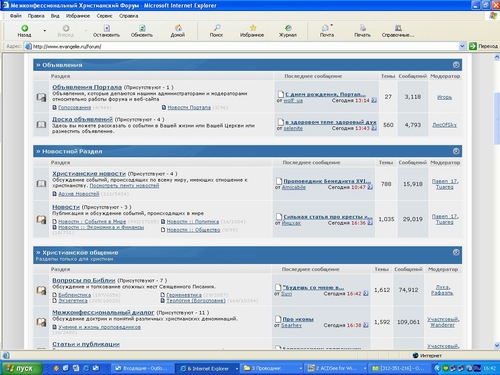Image resolution: width=500 pixels, height=375 pixels.
Task: Collapse the Новостной Раздел category section
Action: (456, 151)
